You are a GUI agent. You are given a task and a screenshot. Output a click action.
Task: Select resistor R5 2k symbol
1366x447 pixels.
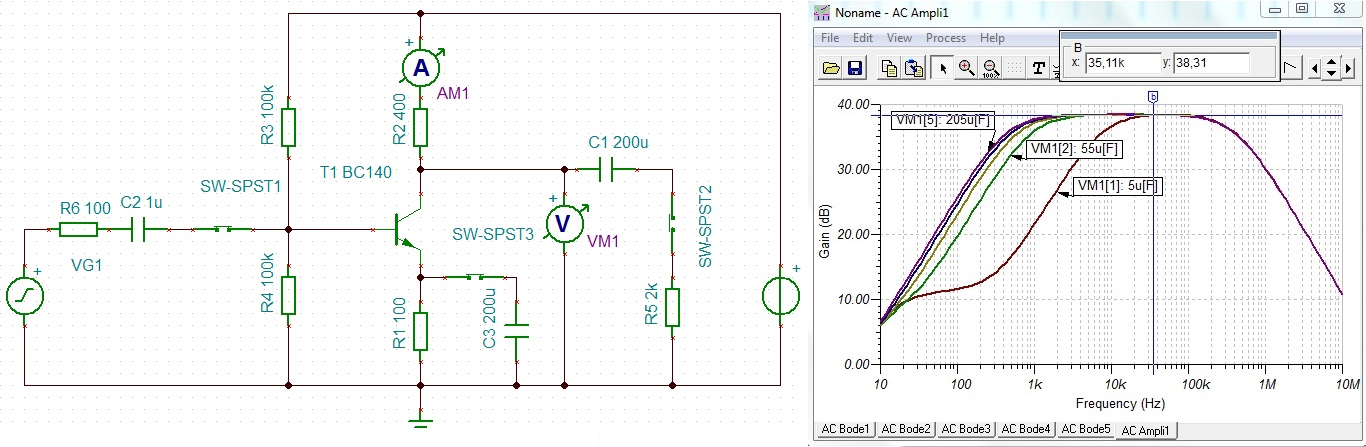[x=673, y=307]
